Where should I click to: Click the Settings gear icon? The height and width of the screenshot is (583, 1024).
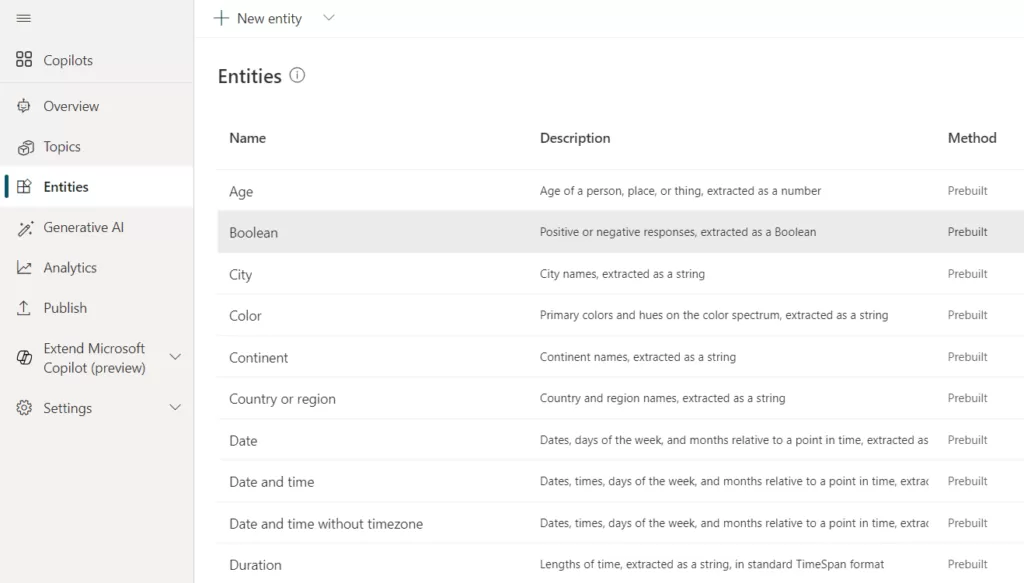click(x=24, y=408)
